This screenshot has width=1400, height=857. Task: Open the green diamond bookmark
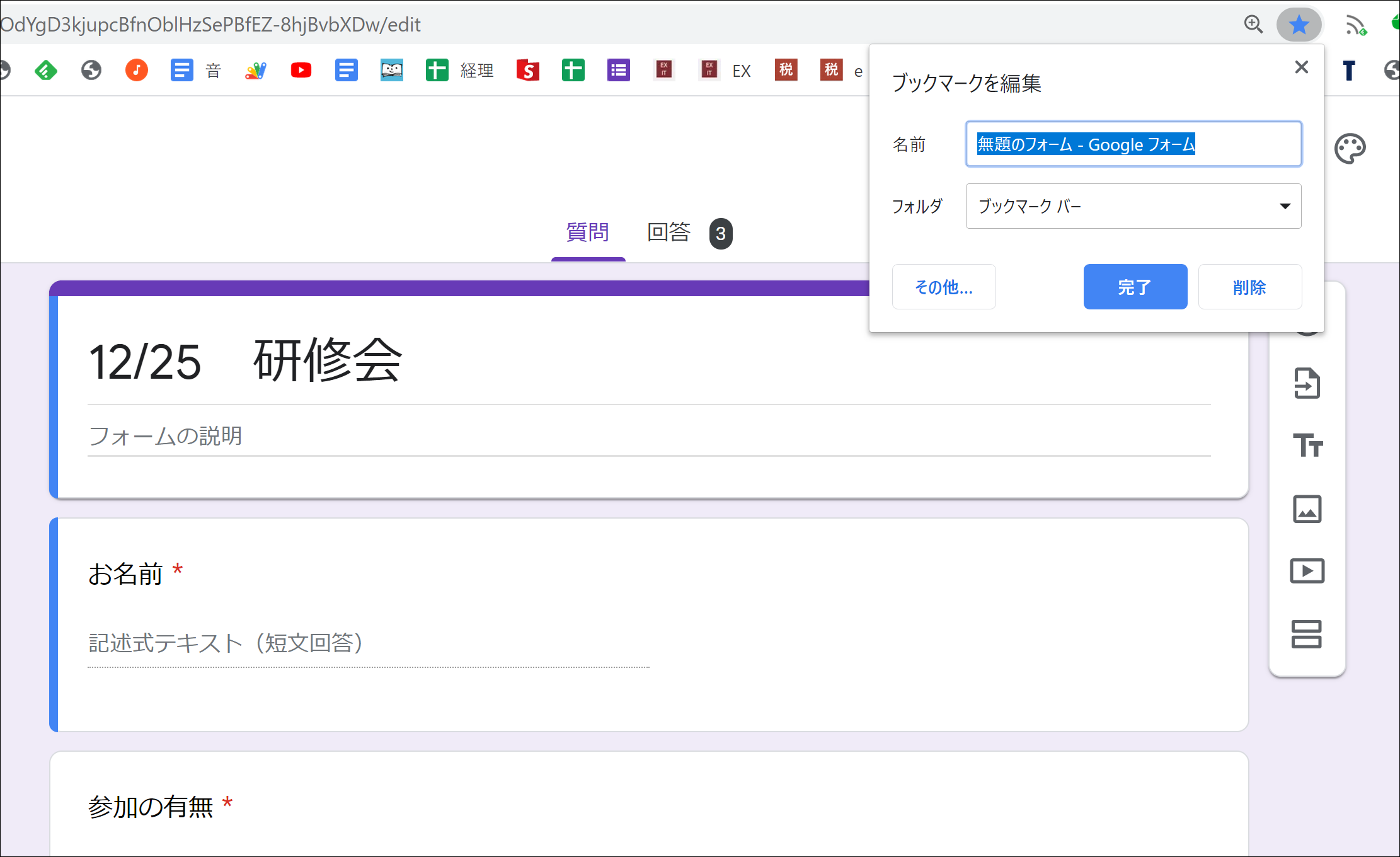click(x=45, y=70)
